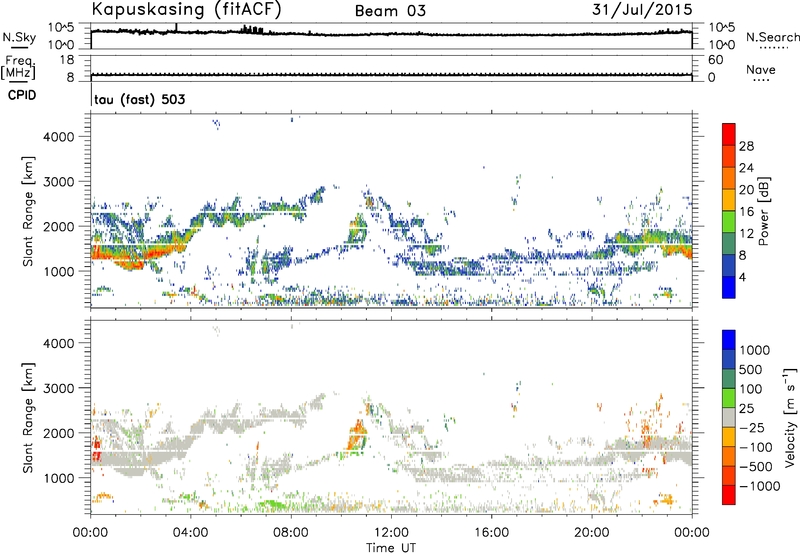Click the 04:00 time tick label
800x554 pixels.
tap(191, 533)
